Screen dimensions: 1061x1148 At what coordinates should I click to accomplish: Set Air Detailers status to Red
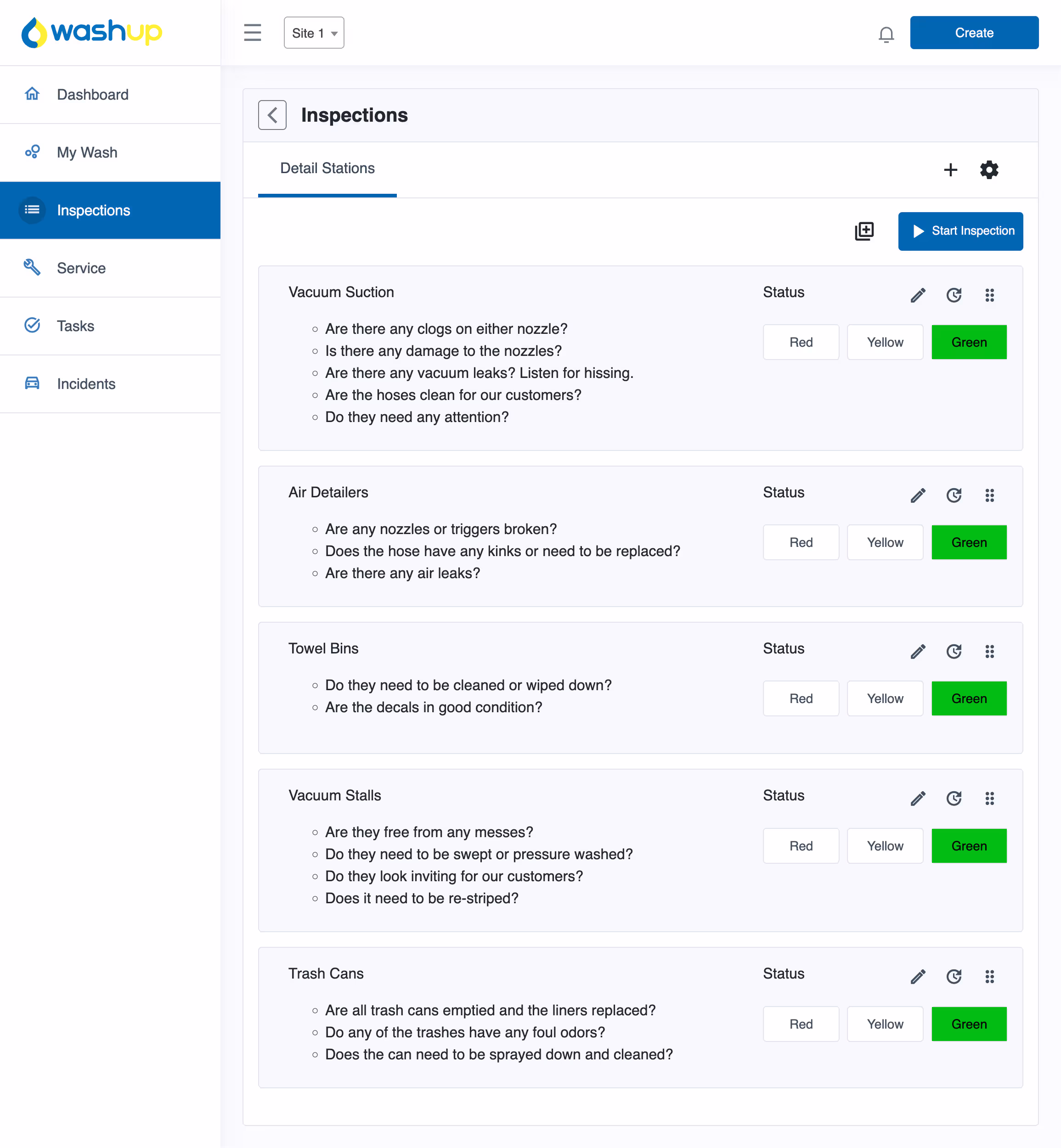[x=801, y=542]
